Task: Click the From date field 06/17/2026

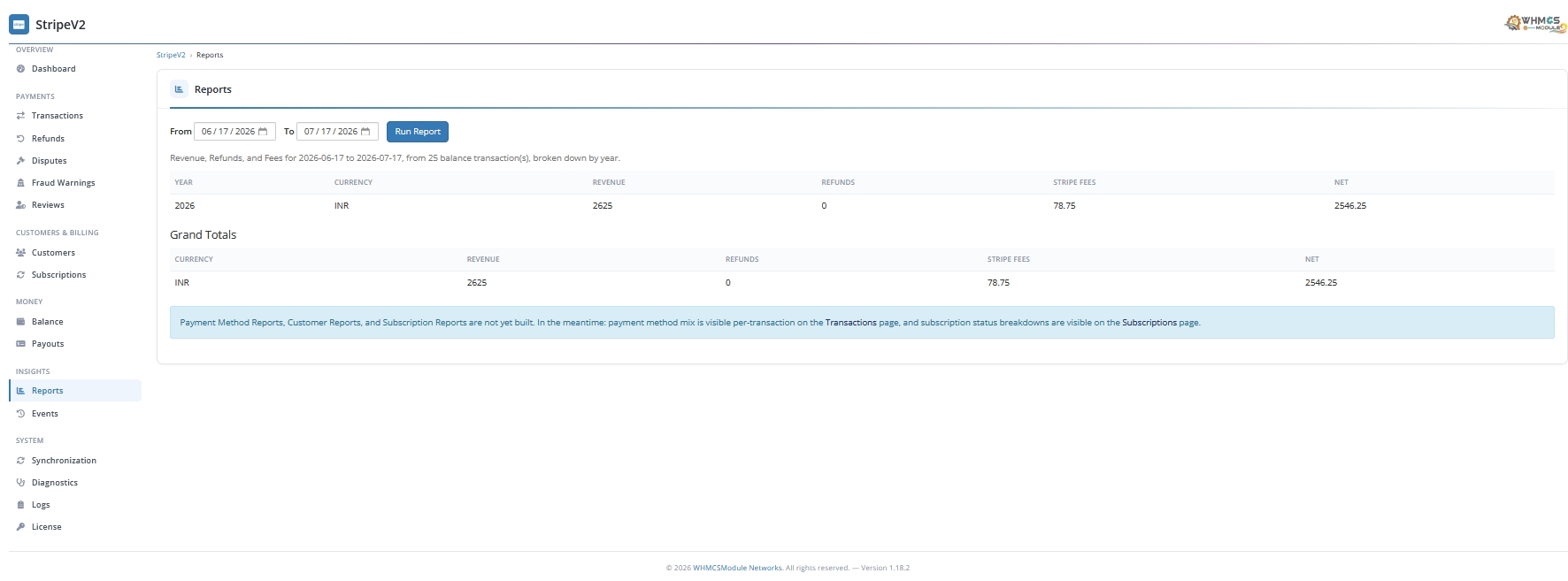Action: click(x=234, y=132)
